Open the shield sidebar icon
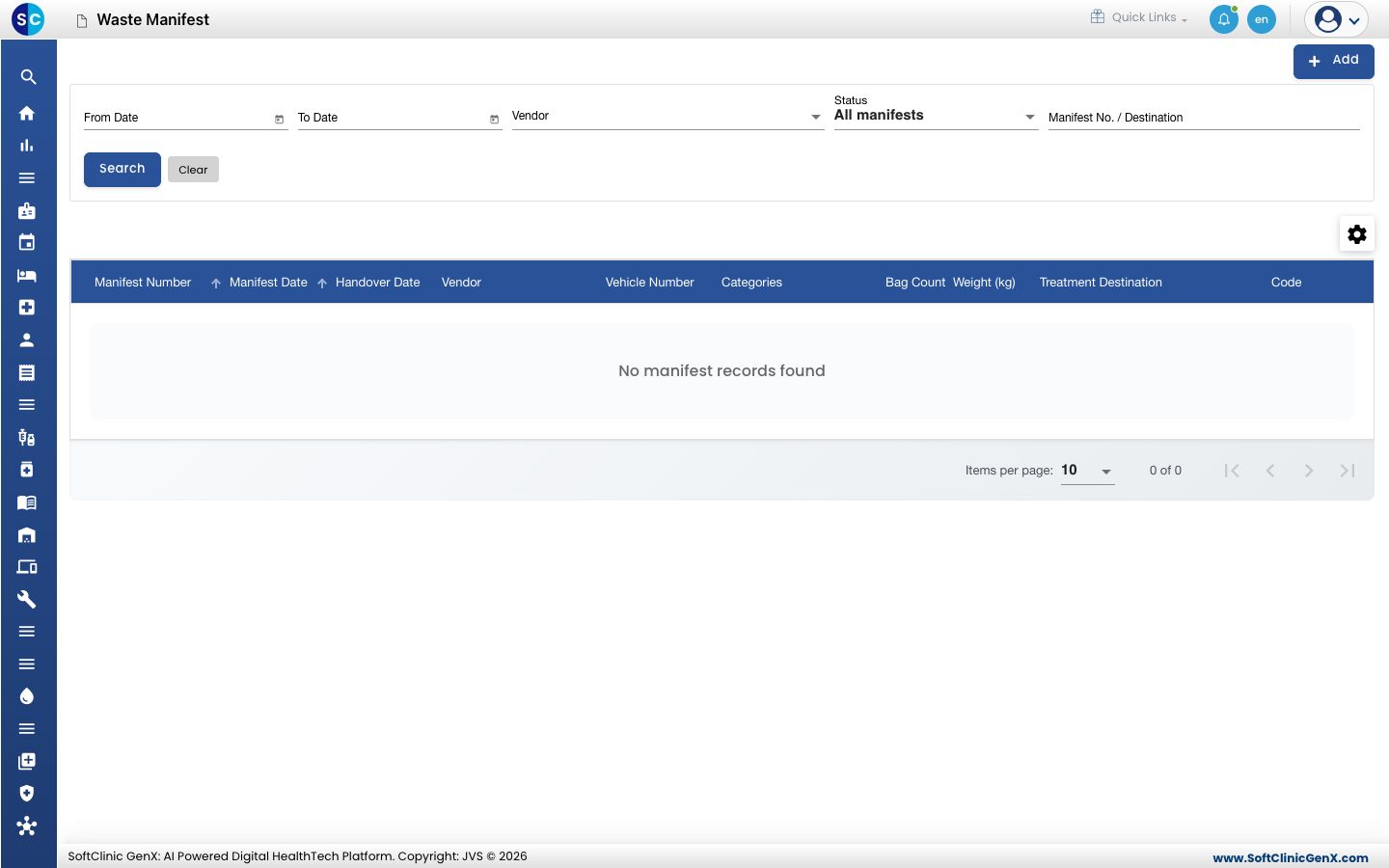The width and height of the screenshot is (1389, 868). tap(27, 793)
